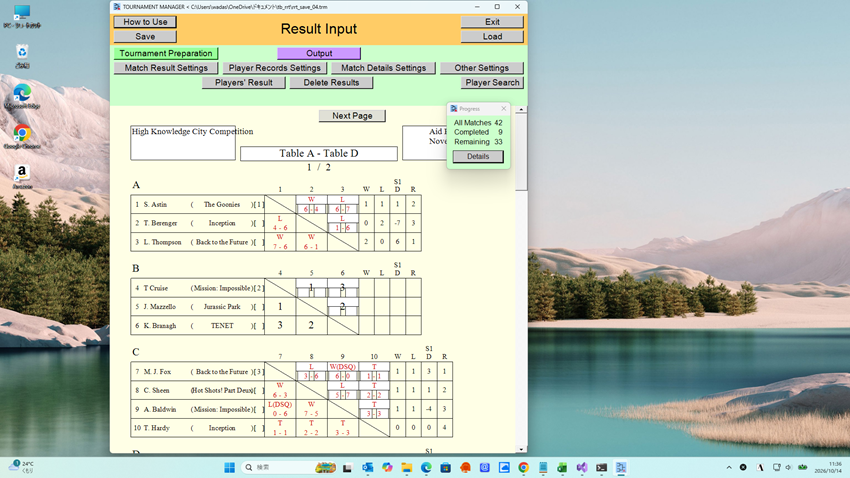
Task: Open Google Chrome from the taskbar
Action: pos(523,467)
